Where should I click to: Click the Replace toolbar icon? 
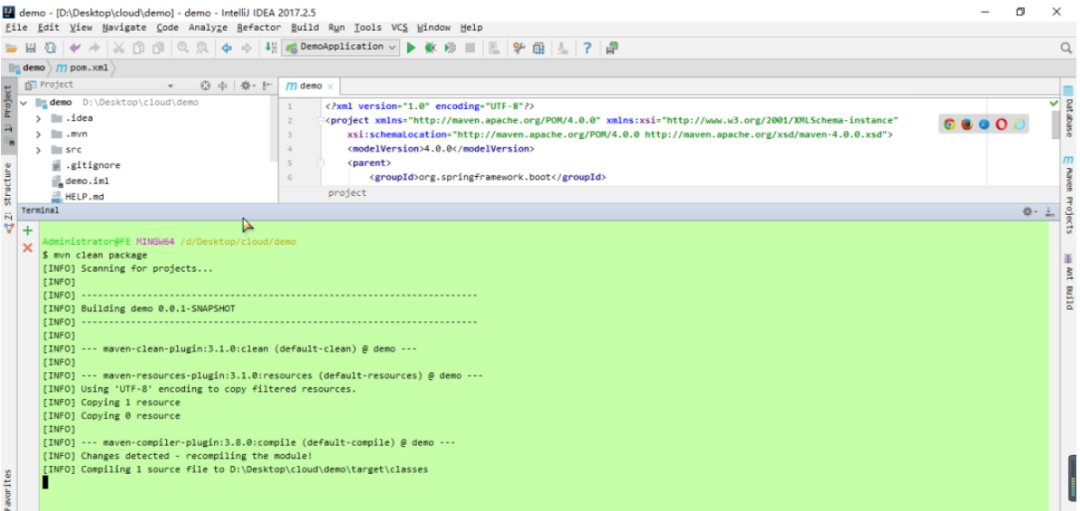coord(202,48)
